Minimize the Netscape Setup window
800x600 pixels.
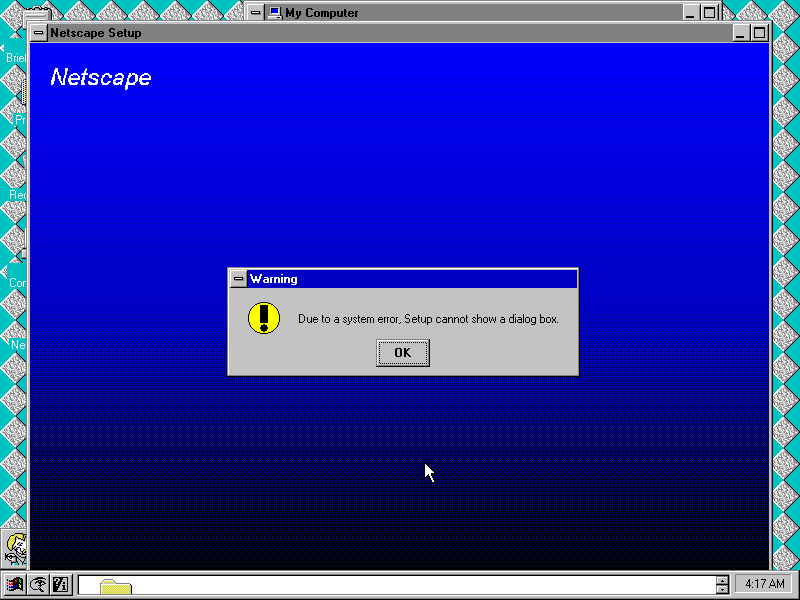click(x=741, y=33)
